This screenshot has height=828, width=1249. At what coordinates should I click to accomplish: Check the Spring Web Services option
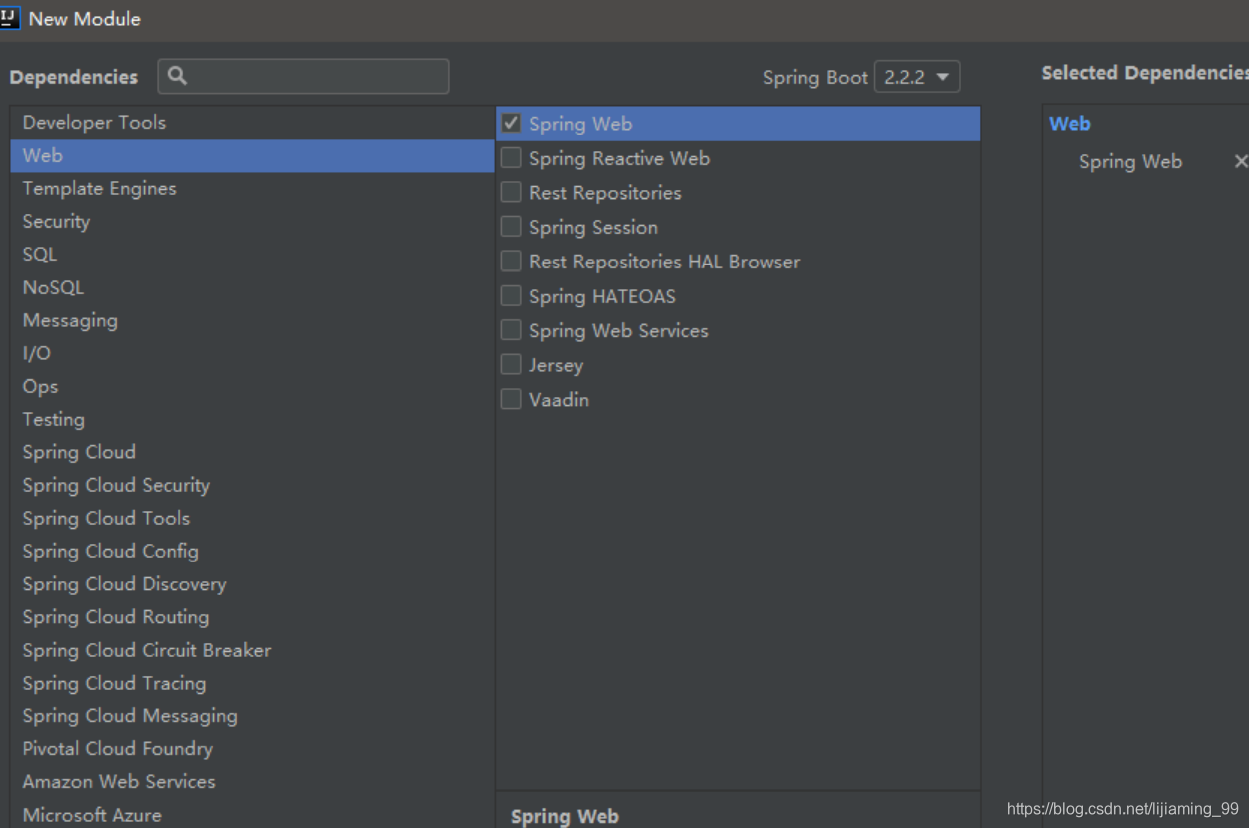point(511,330)
